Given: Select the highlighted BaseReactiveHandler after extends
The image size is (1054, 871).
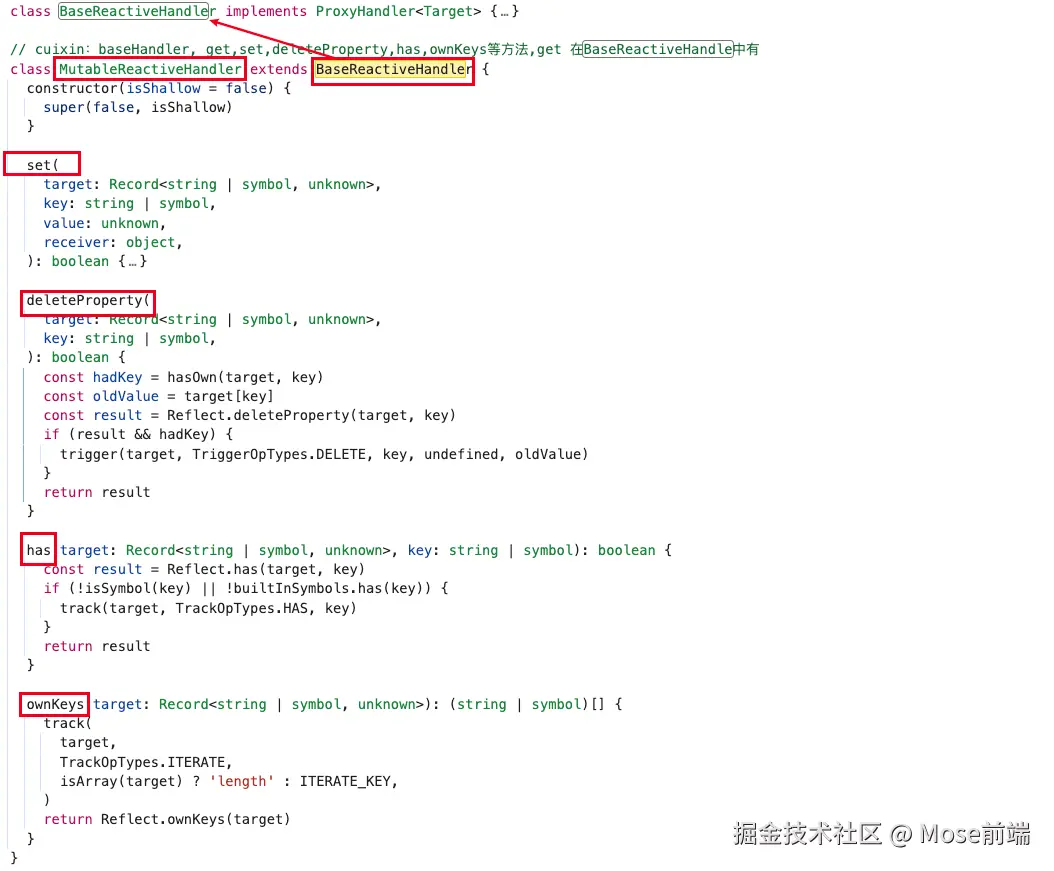Looking at the screenshot, I should pos(393,69).
